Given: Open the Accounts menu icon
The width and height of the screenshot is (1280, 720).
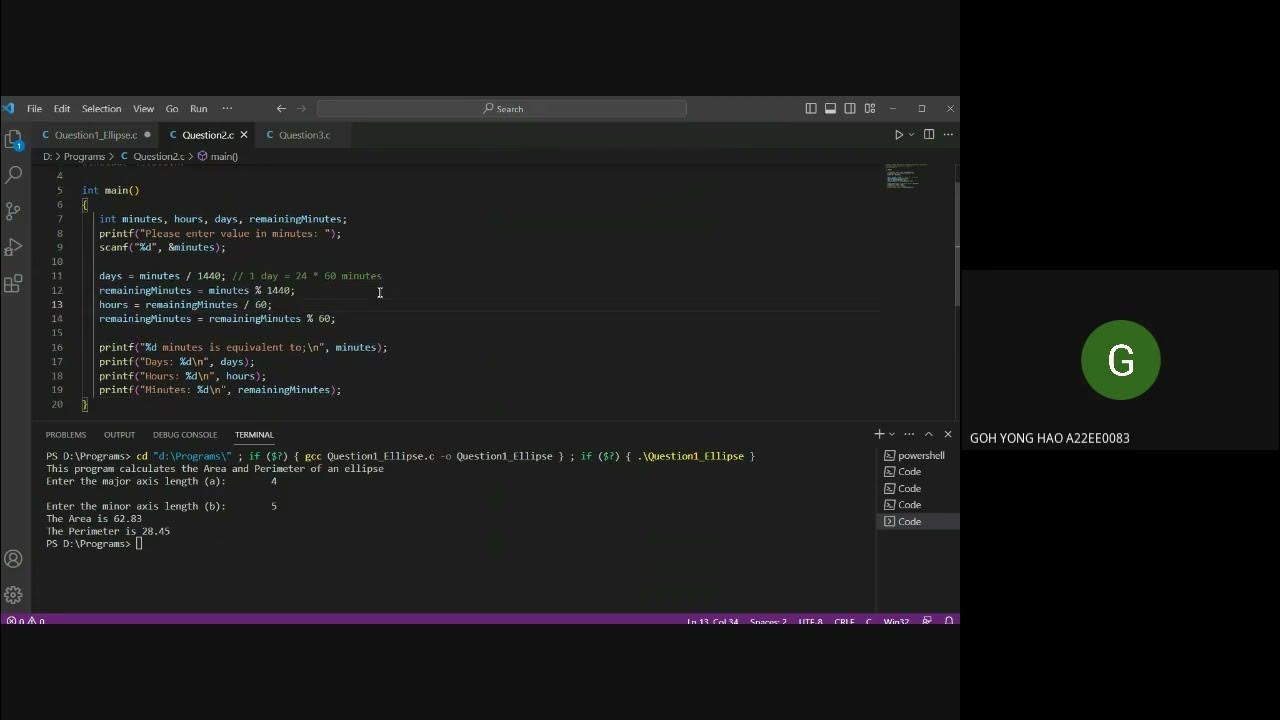Looking at the screenshot, I should (x=13, y=559).
